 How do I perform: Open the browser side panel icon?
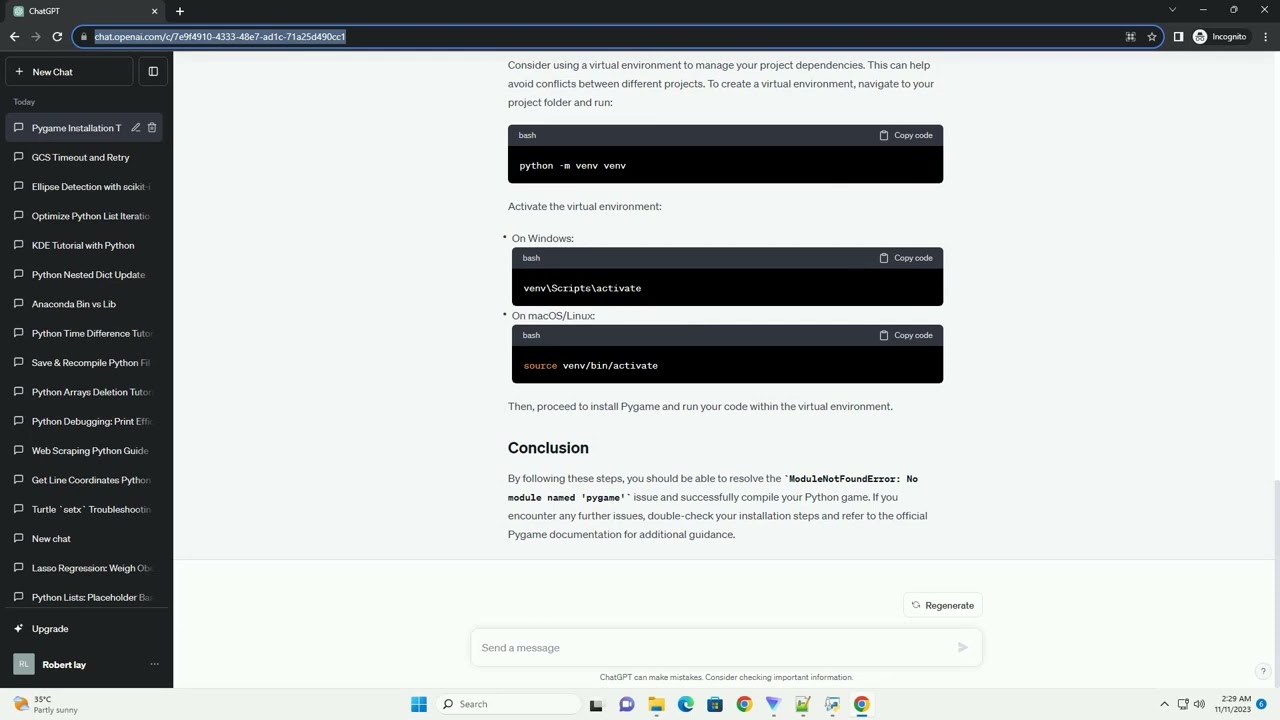pyautogui.click(x=1178, y=37)
